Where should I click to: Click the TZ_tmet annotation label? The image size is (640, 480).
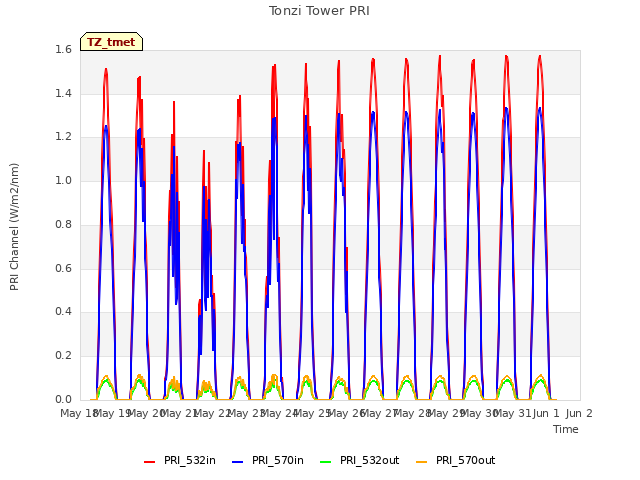click(111, 42)
